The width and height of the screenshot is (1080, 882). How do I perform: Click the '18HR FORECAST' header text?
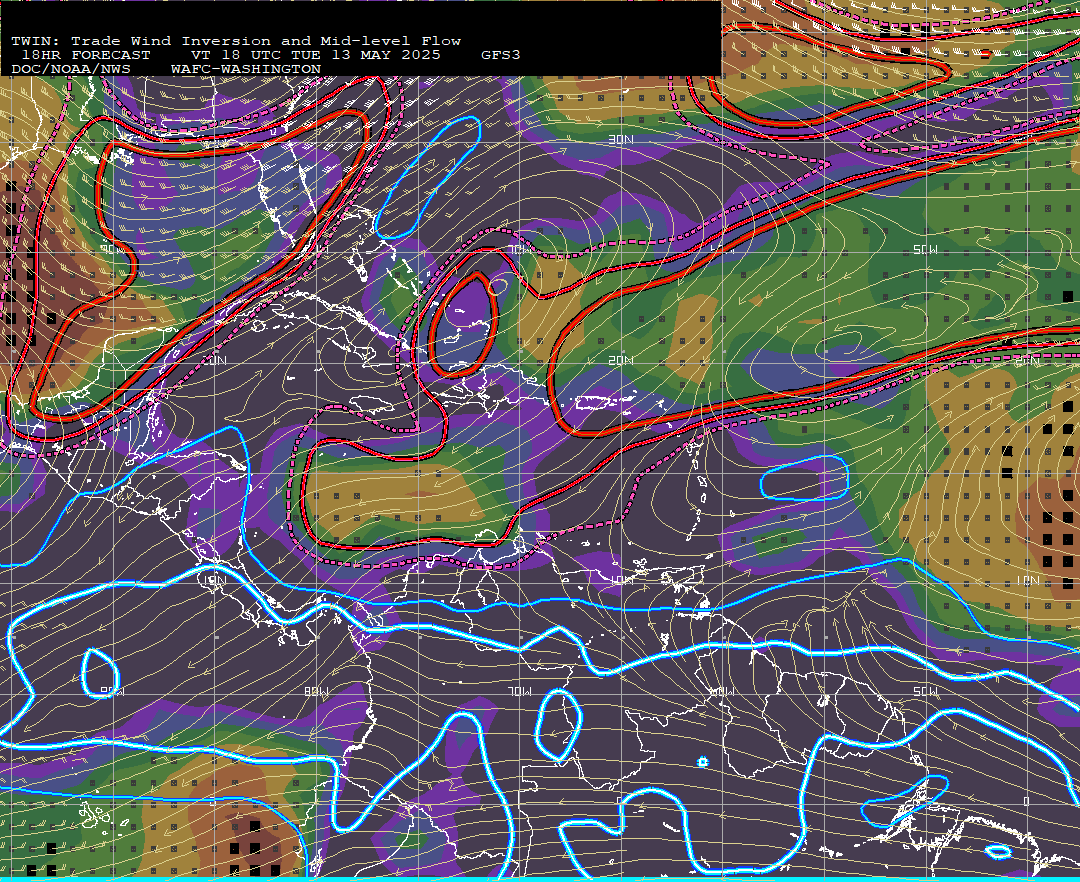86,55
